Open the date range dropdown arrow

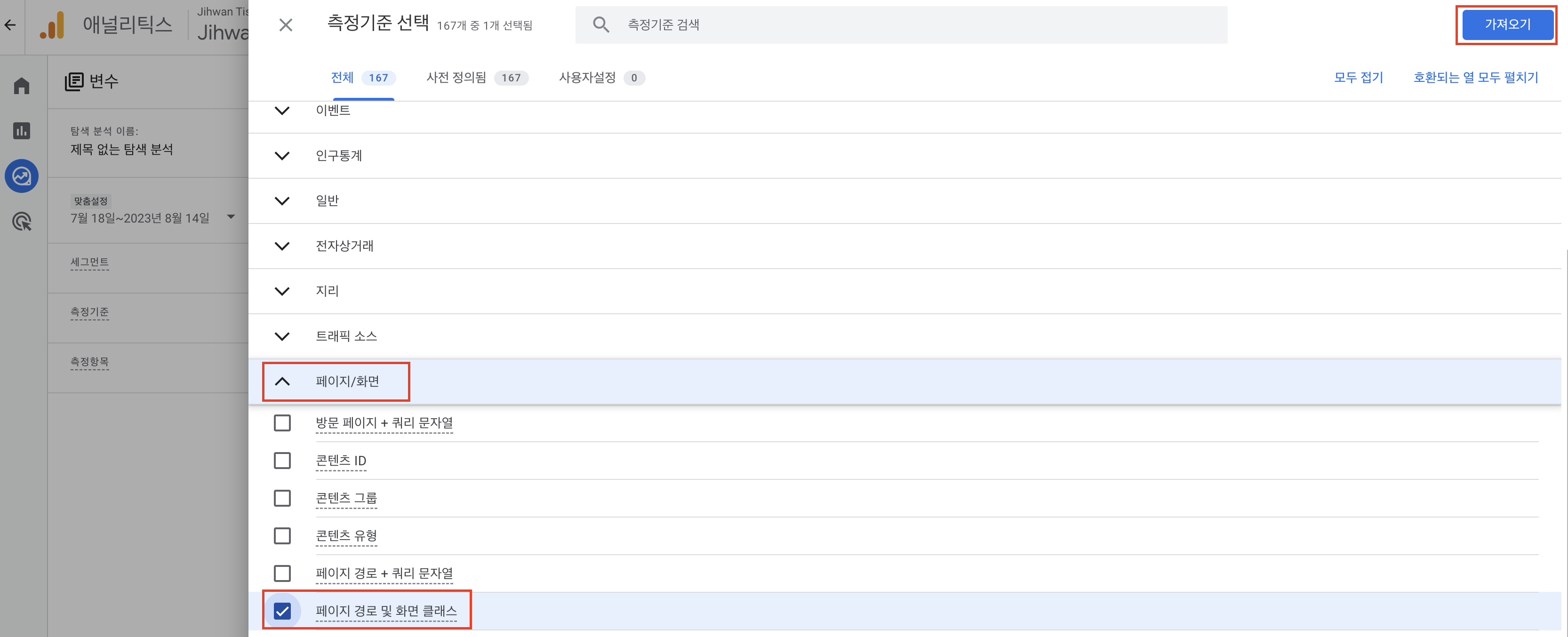(231, 217)
